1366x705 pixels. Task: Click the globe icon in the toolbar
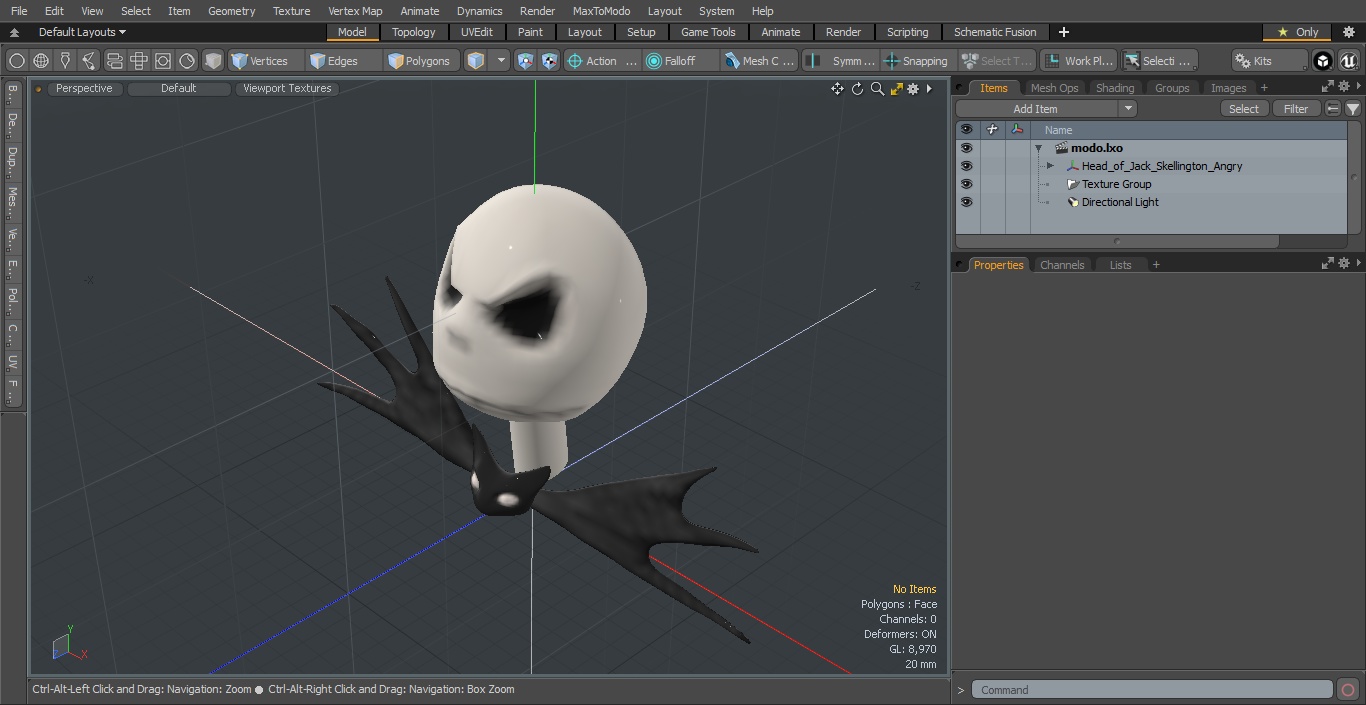point(41,61)
